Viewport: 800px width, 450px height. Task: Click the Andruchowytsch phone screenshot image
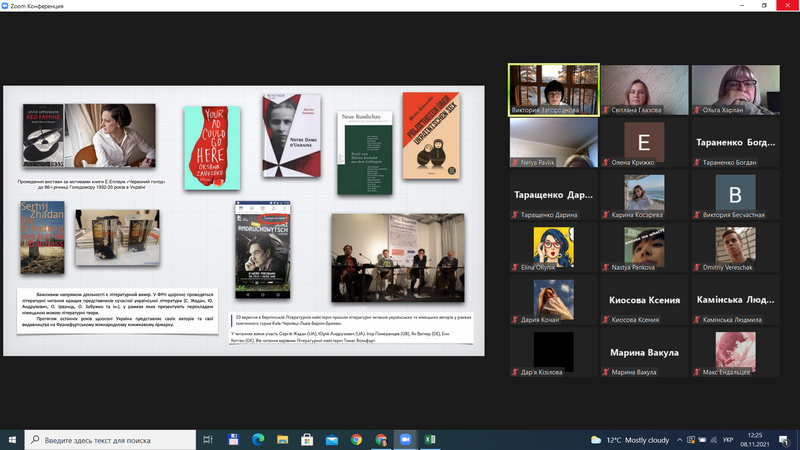coord(263,249)
